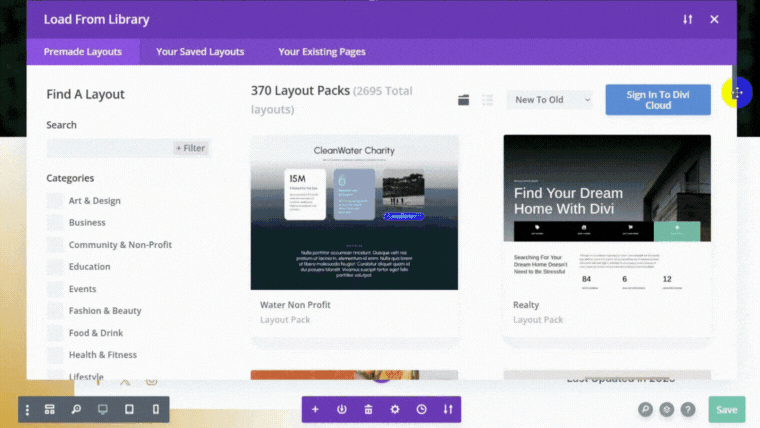760x428 pixels.
Task: Open Your Saved Layouts tab
Action: (200, 52)
